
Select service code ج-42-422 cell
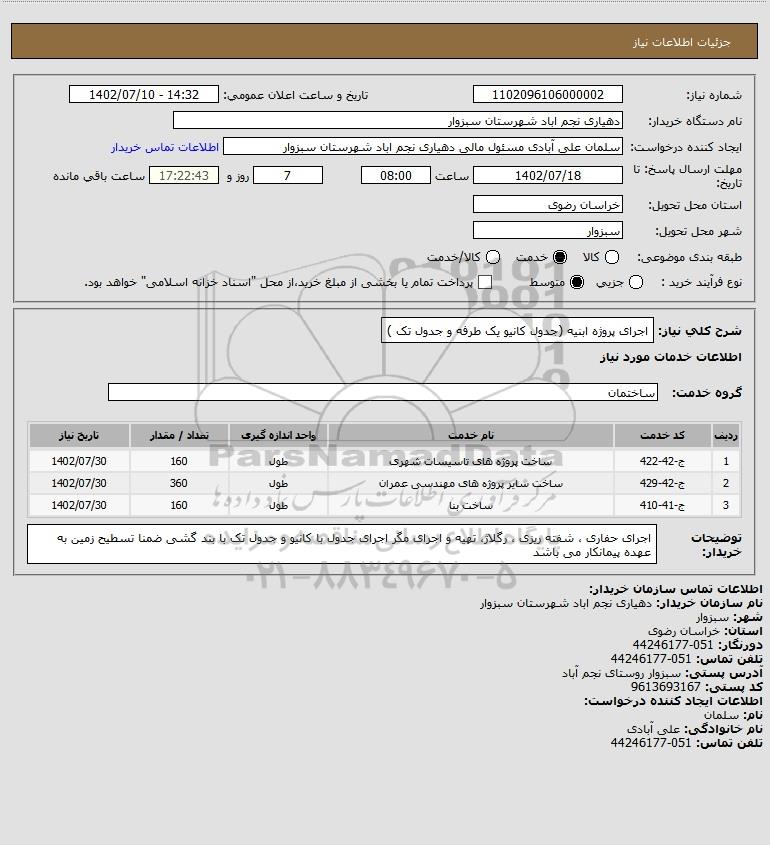tap(662, 461)
